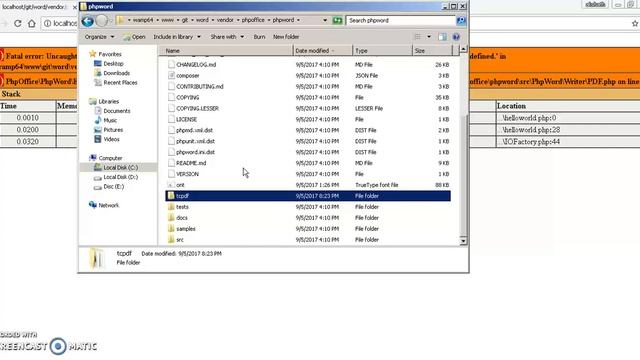640x360 pixels.
Task: Click vendor in the address path
Action: tap(225, 20)
